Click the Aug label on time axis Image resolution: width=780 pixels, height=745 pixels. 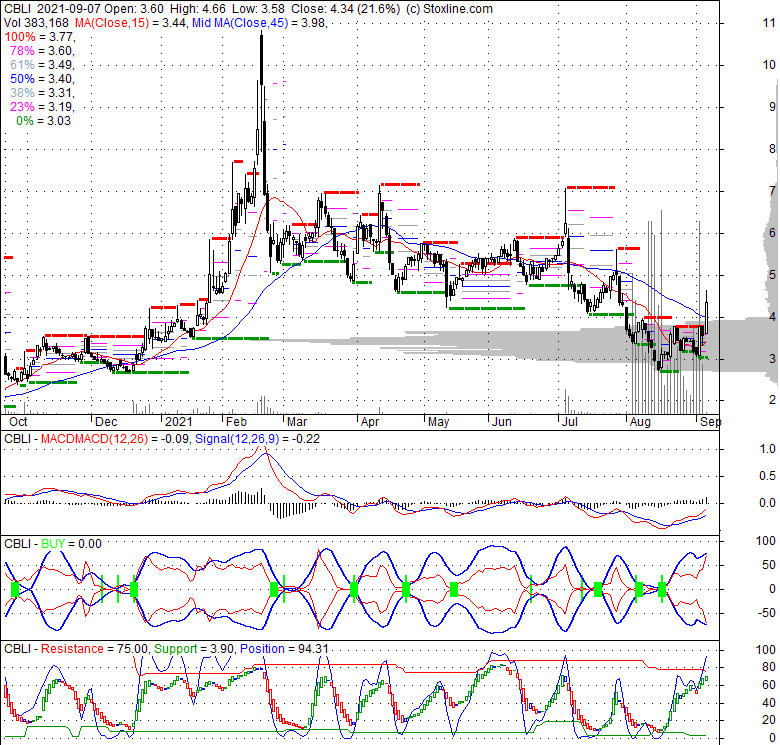point(640,422)
